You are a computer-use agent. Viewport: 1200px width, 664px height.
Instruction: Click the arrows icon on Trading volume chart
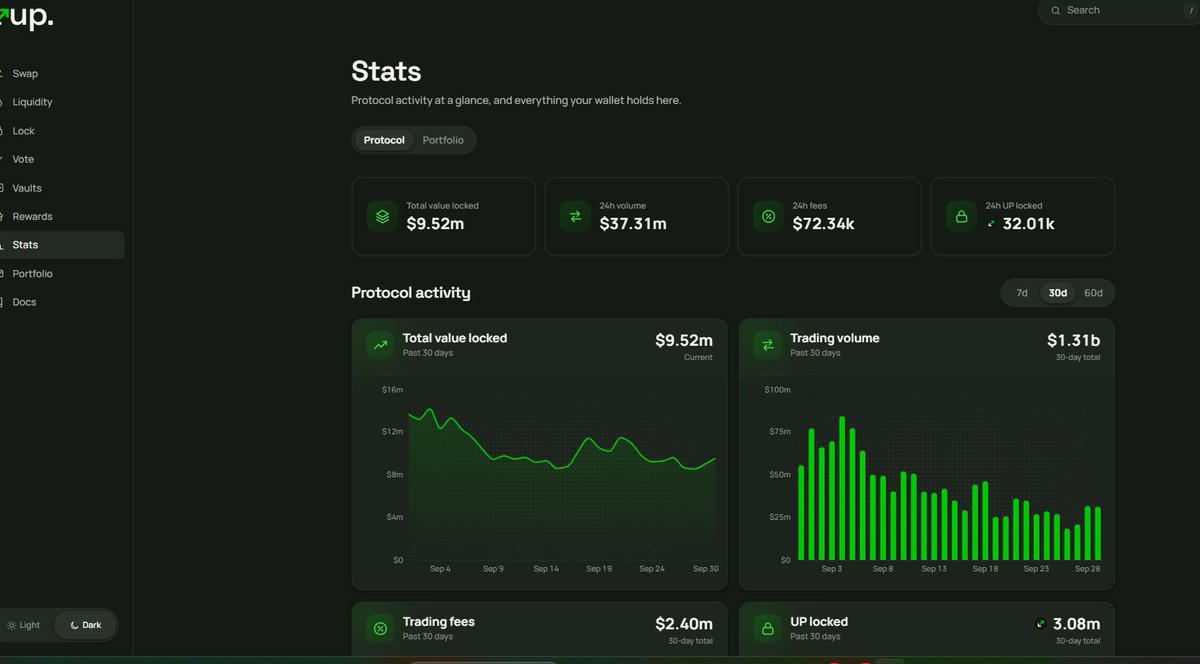tap(768, 345)
